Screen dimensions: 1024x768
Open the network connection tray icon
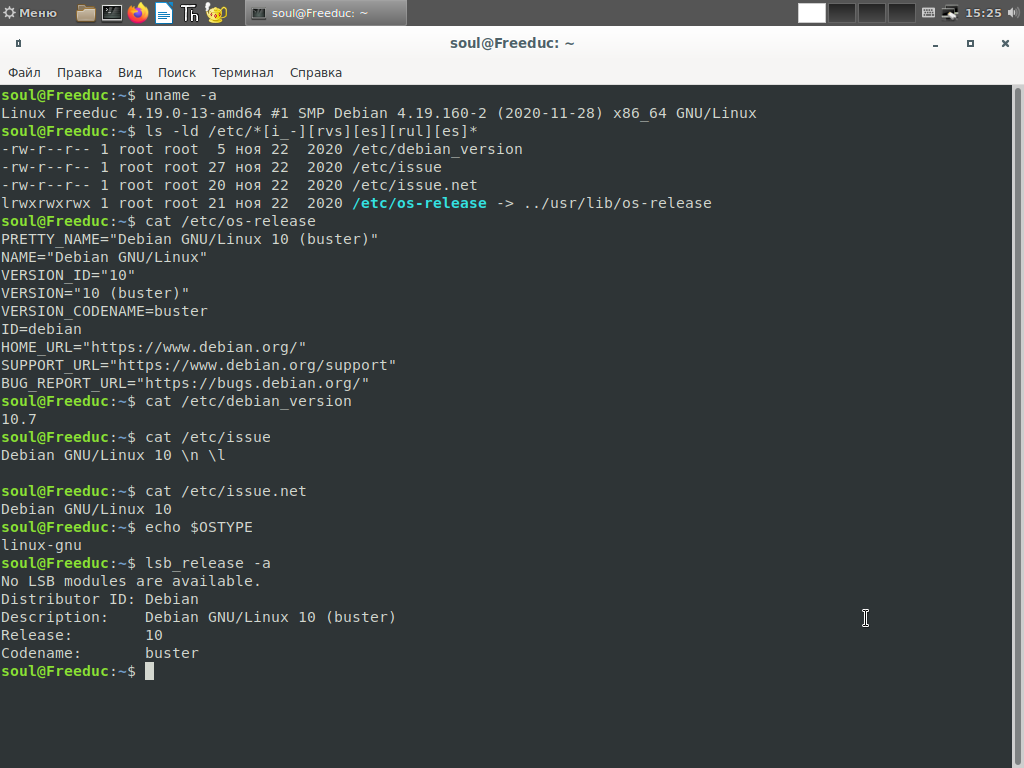(x=950, y=13)
